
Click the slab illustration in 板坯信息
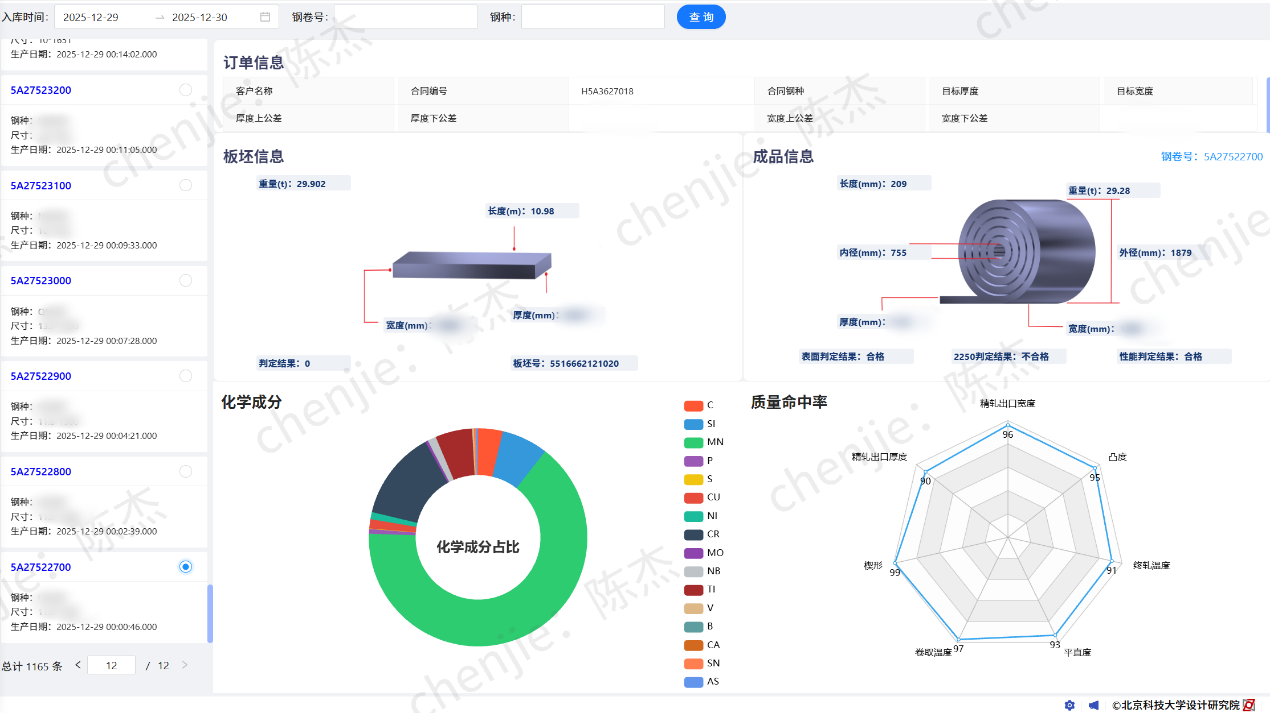tap(472, 265)
